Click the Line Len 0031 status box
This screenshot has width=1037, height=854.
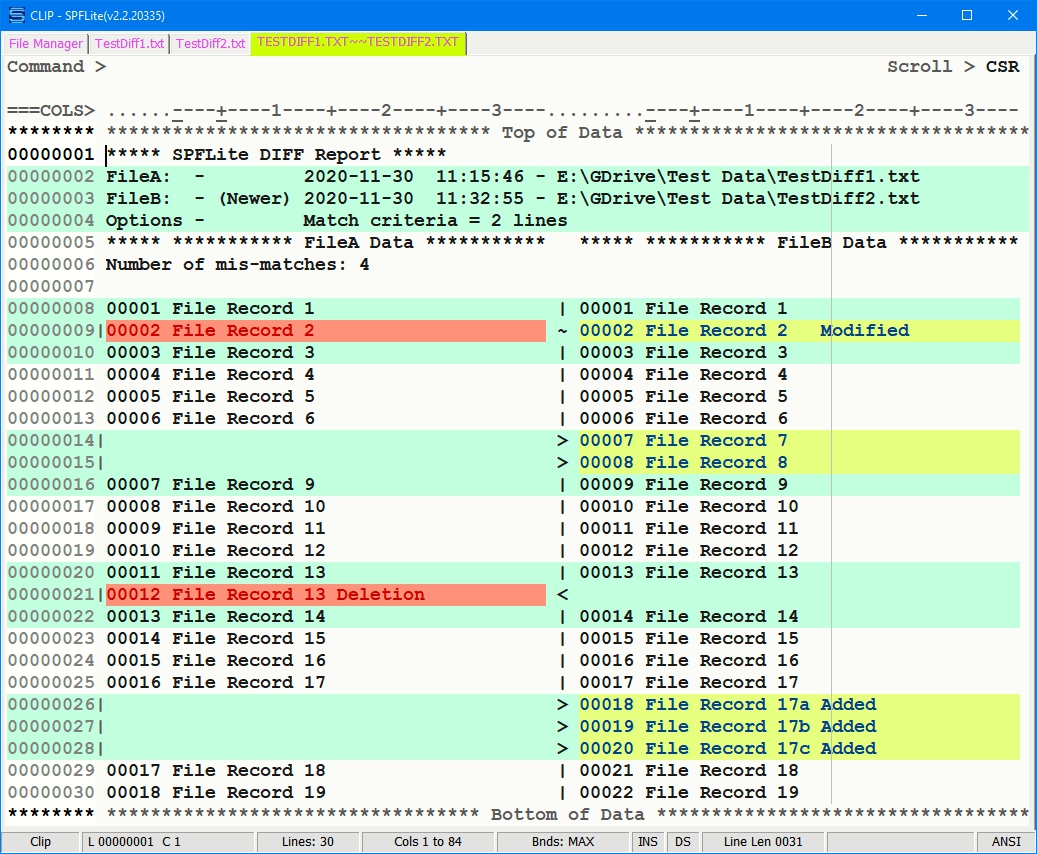tap(762, 842)
